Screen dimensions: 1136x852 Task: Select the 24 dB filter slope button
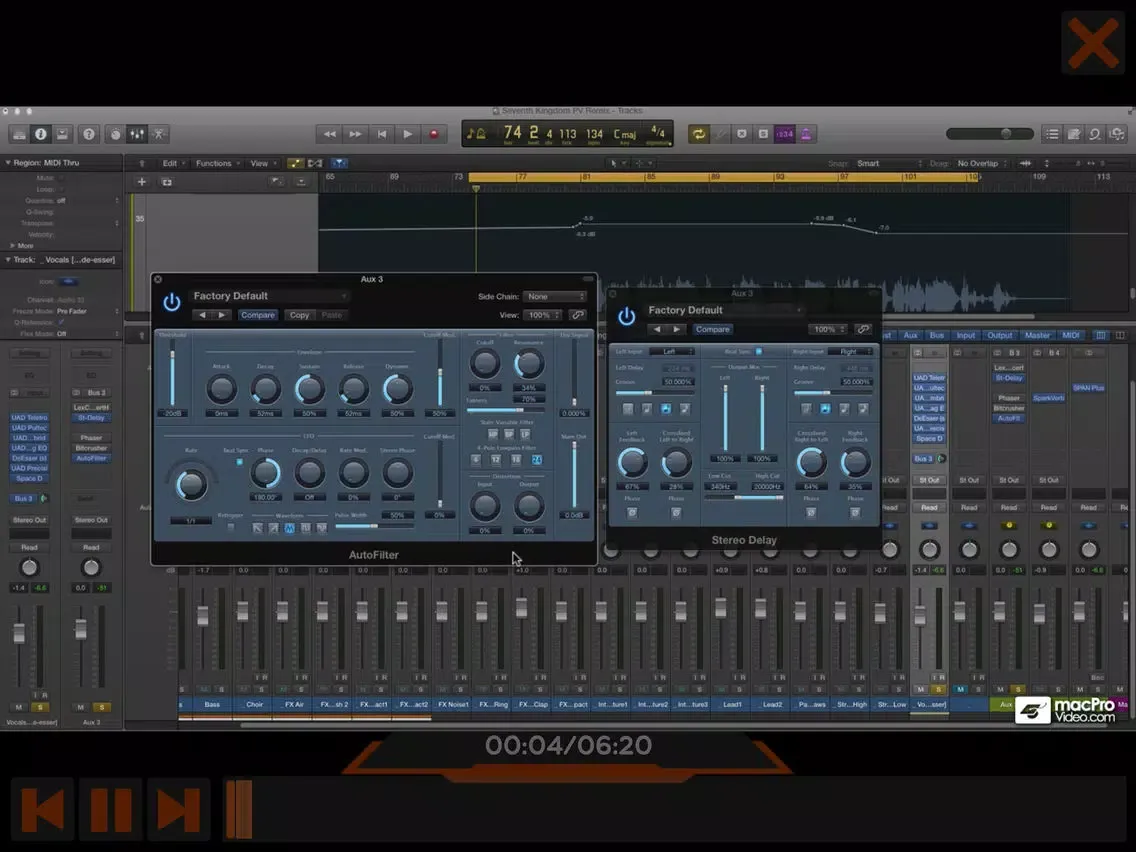(537, 459)
